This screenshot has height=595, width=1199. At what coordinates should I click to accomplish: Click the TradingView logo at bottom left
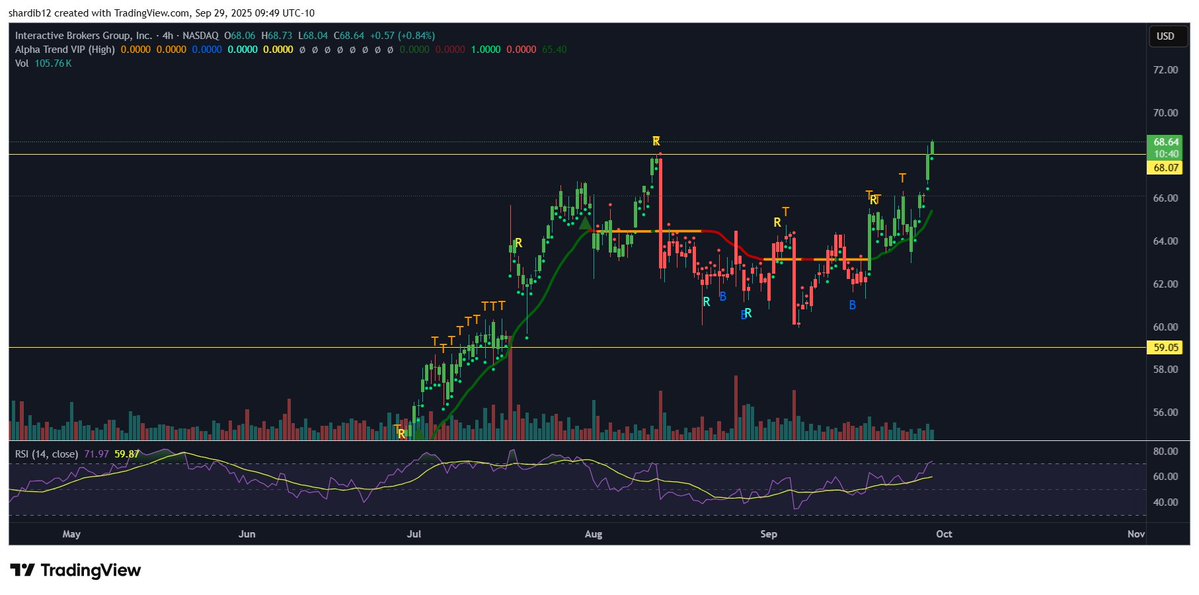tap(76, 570)
